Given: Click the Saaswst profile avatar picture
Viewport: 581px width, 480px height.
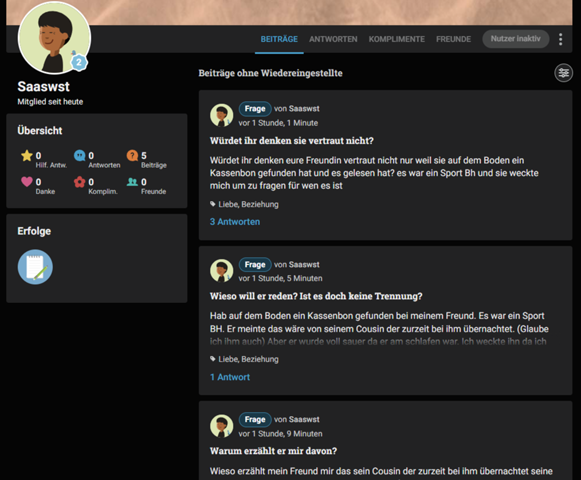Looking at the screenshot, I should (54, 38).
